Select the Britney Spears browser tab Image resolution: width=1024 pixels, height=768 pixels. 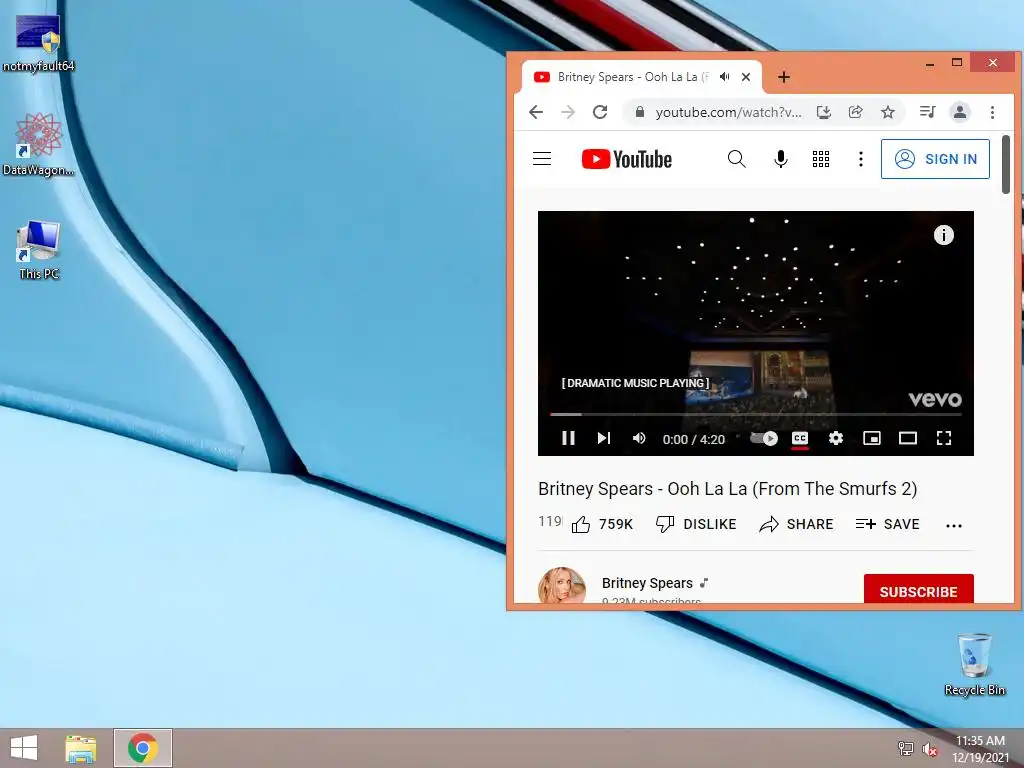(x=641, y=77)
